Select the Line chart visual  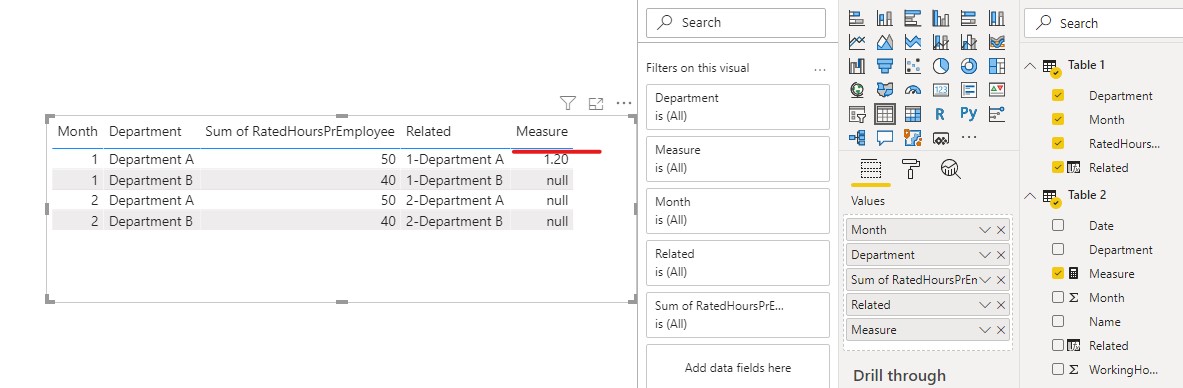click(857, 42)
